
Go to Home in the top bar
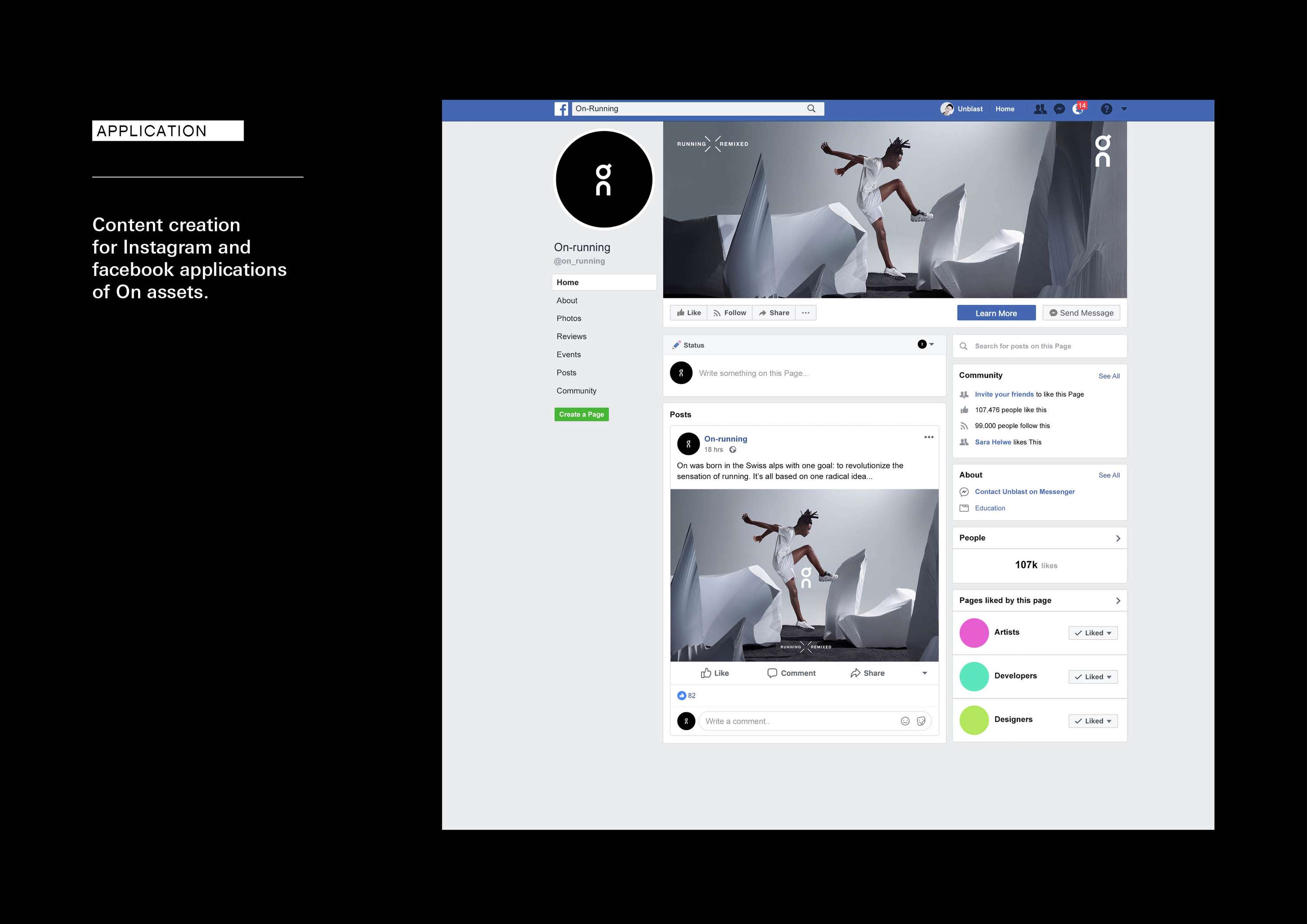(1005, 109)
